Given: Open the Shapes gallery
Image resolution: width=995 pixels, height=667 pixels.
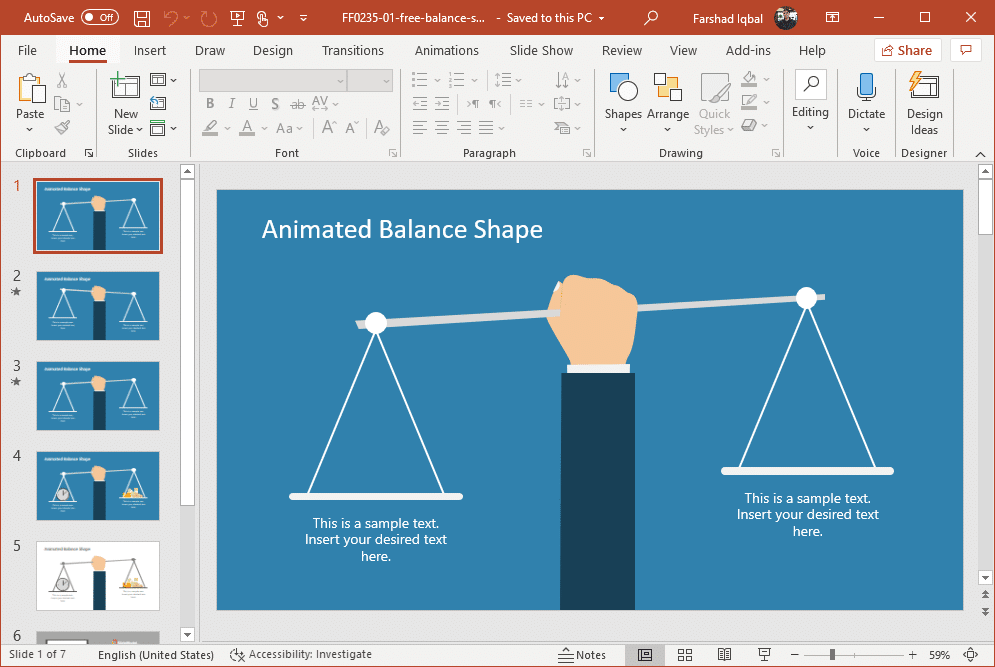Looking at the screenshot, I should 623,102.
